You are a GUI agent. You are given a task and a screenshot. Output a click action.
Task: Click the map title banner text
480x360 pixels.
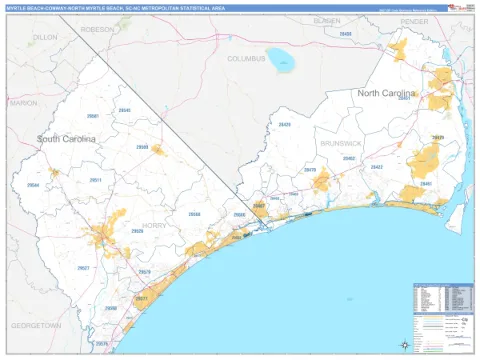pyautogui.click(x=116, y=8)
